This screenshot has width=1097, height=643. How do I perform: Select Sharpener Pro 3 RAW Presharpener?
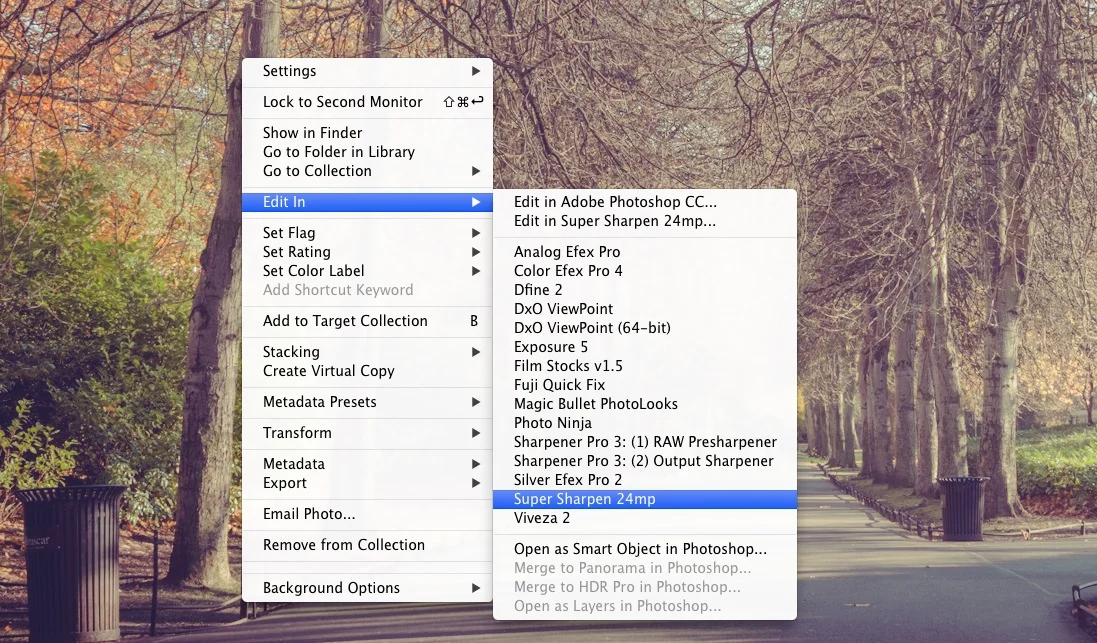pos(644,441)
